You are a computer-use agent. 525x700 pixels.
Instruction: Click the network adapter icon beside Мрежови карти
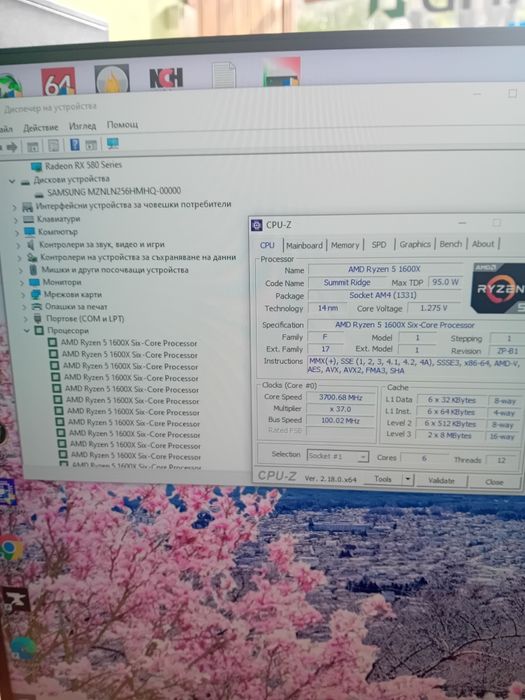coord(36,295)
